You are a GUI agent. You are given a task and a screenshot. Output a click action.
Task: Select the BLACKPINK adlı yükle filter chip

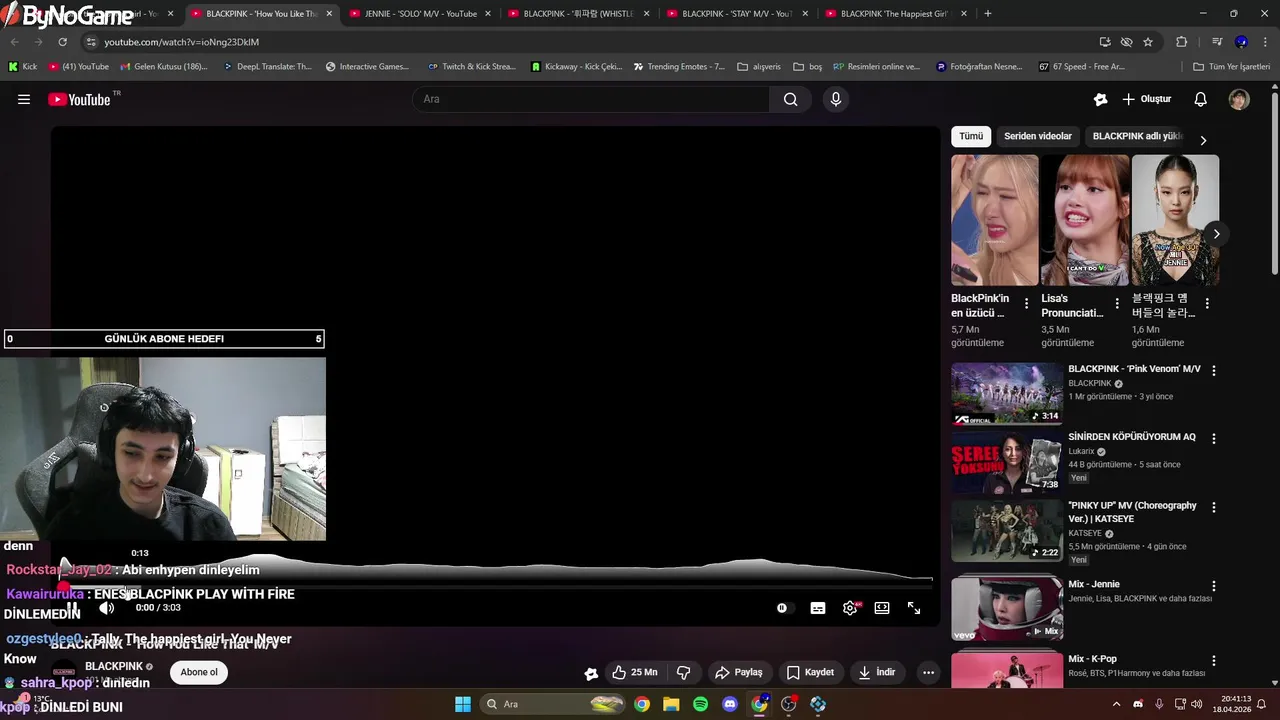(x=1137, y=136)
